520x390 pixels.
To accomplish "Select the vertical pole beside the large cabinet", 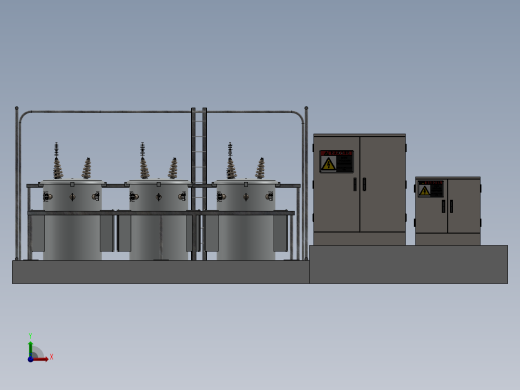I will coord(306,183).
